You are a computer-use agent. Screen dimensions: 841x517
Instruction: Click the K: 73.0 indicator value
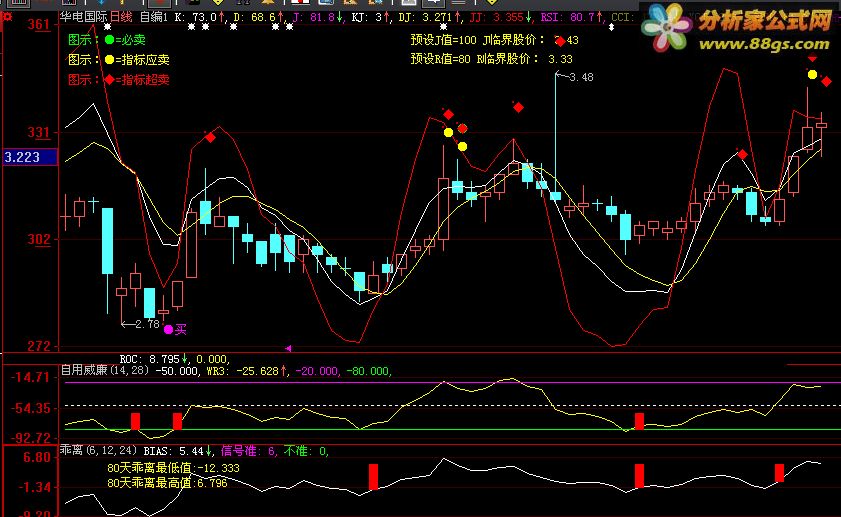tap(200, 17)
